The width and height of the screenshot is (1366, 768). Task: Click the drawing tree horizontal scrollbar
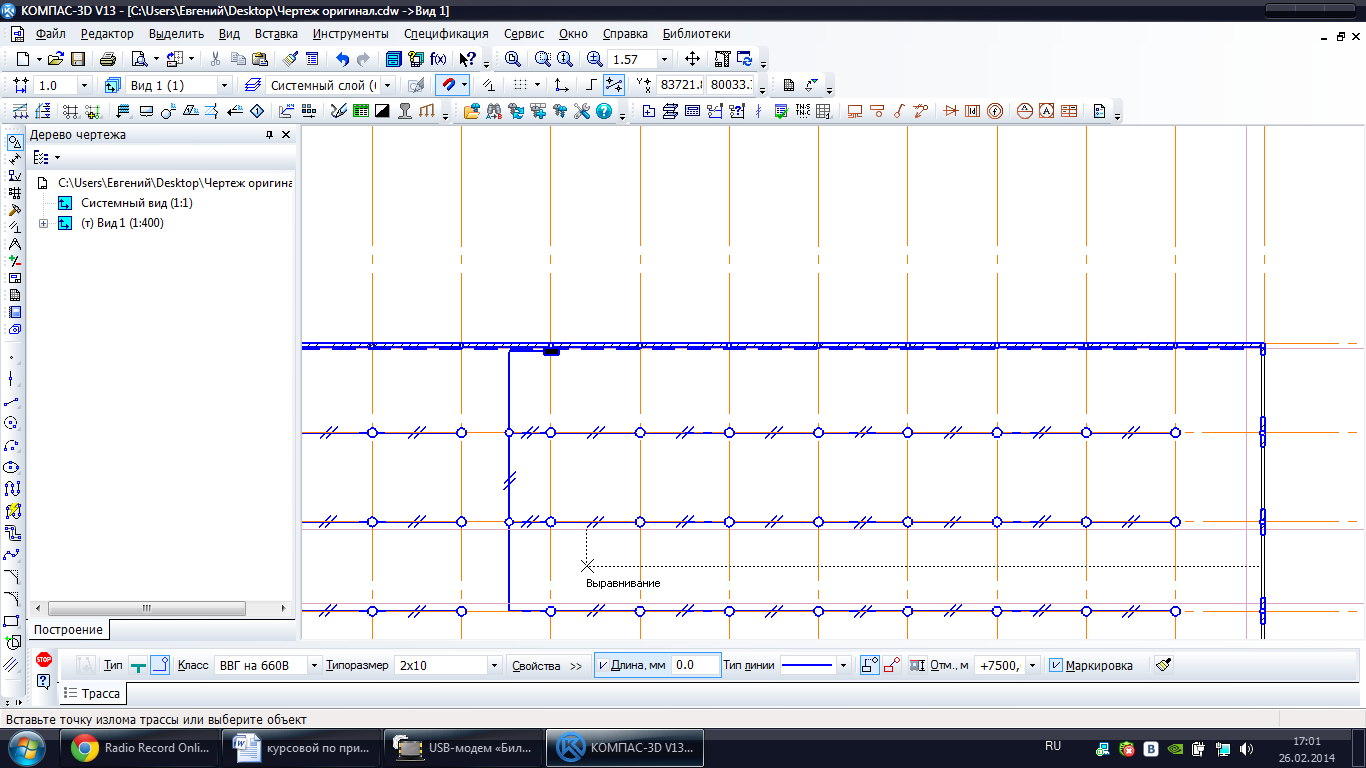click(x=146, y=608)
